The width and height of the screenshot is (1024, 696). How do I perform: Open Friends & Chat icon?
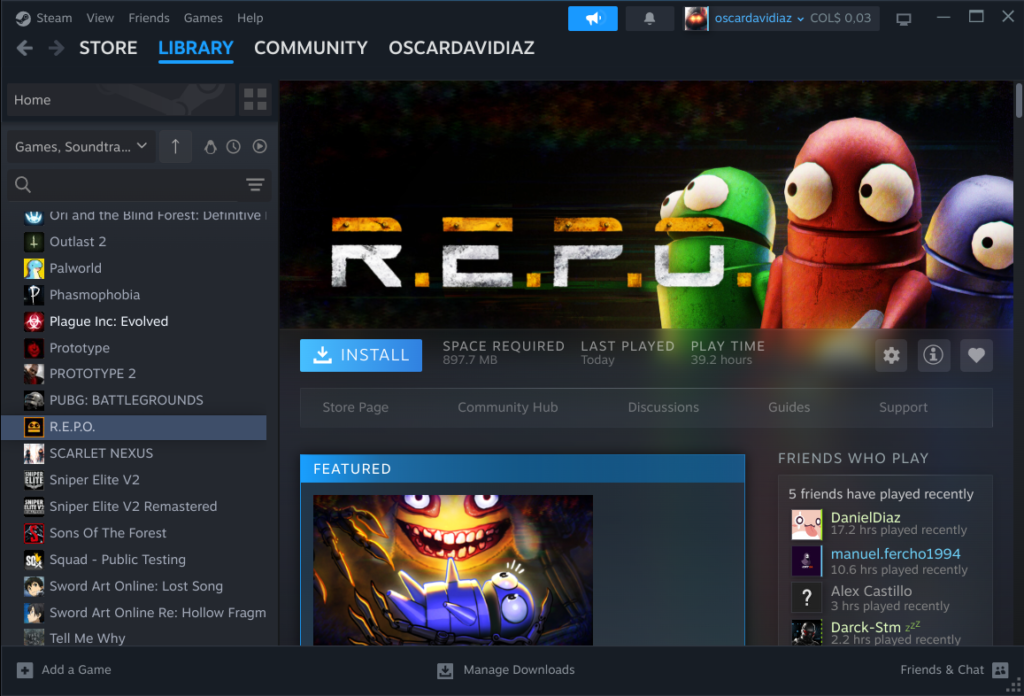(x=1000, y=670)
